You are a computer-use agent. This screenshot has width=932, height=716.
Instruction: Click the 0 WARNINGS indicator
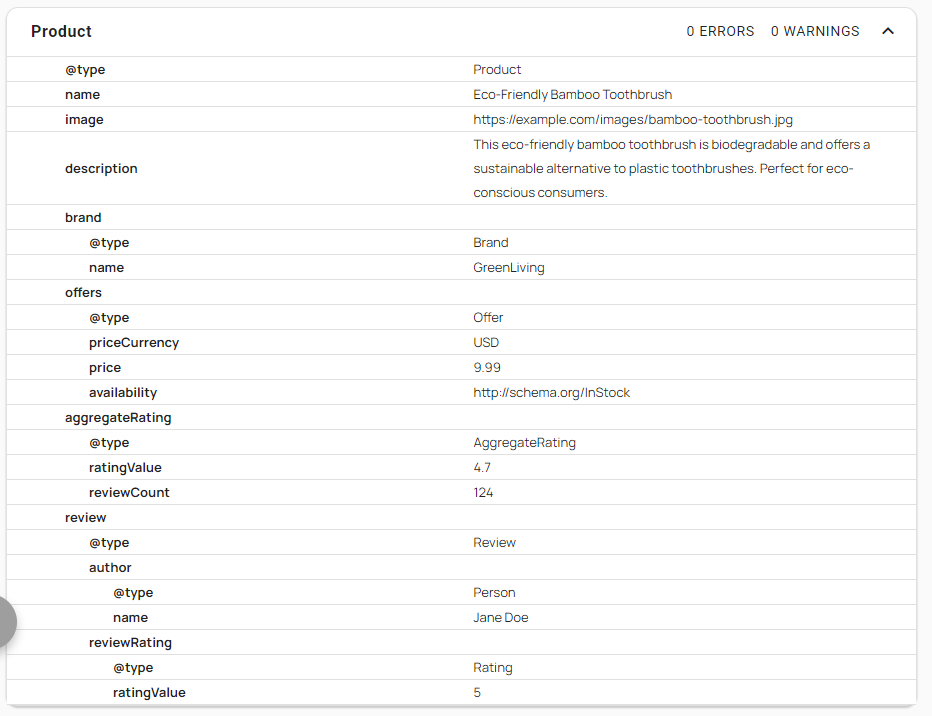[815, 31]
